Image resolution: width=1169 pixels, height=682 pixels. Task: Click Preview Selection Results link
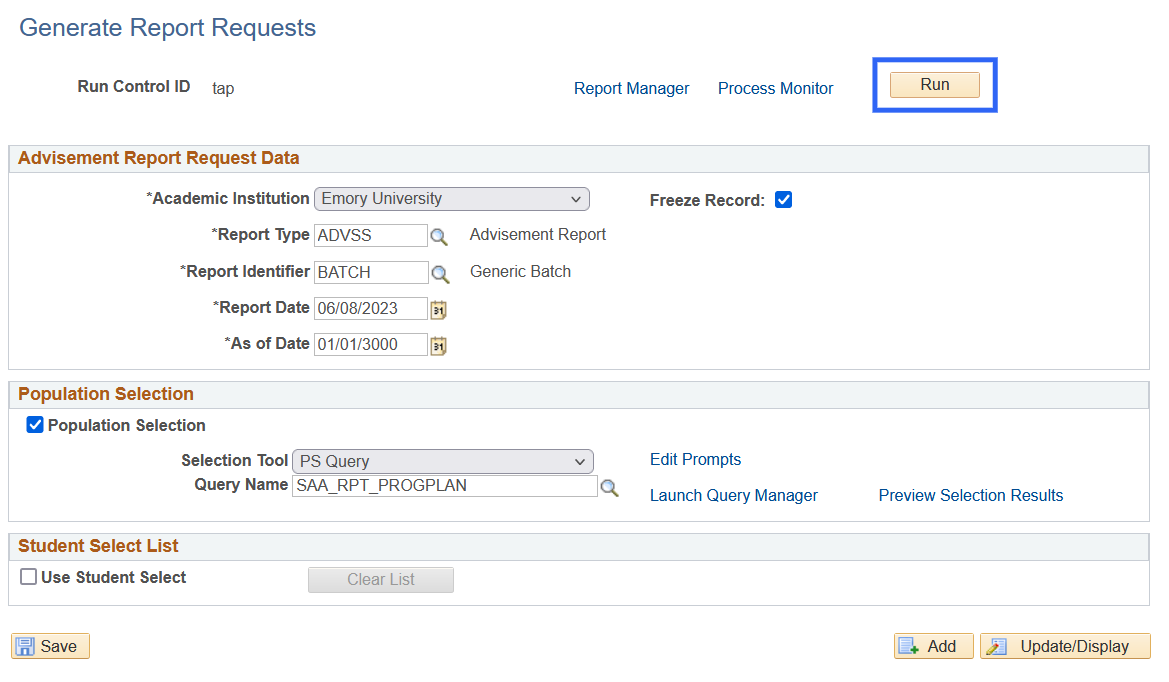970,496
